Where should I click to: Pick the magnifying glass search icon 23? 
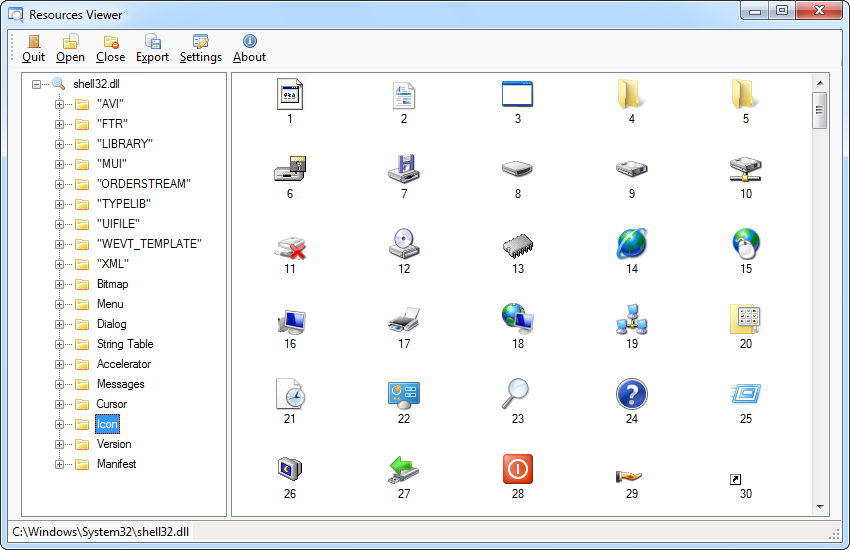(x=517, y=393)
